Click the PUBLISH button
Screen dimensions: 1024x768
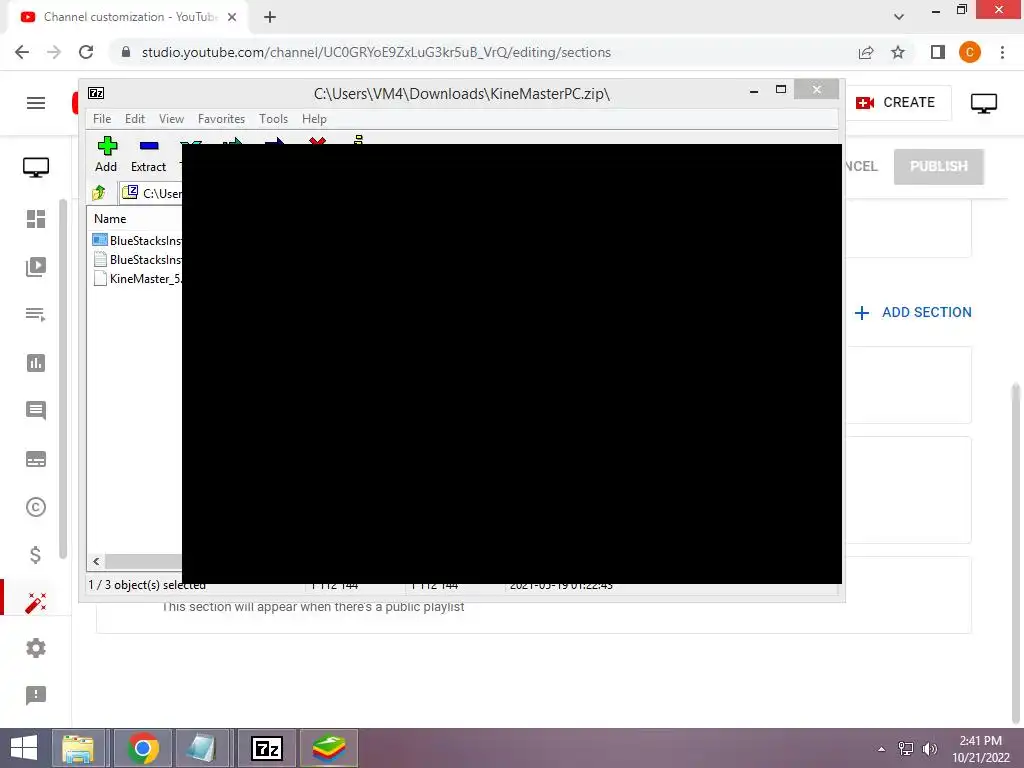tap(938, 167)
